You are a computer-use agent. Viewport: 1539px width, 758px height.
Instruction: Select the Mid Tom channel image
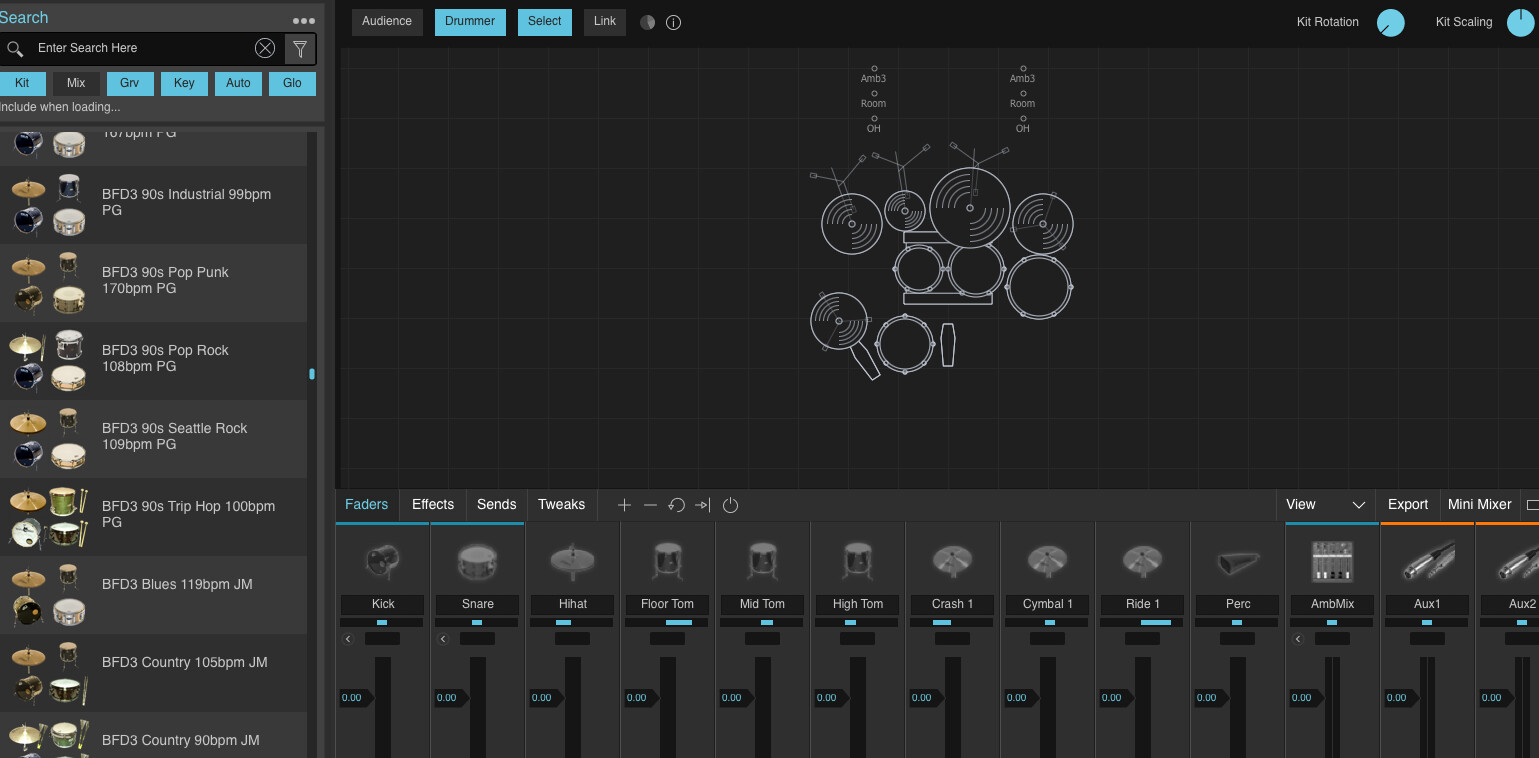pyautogui.click(x=762, y=562)
